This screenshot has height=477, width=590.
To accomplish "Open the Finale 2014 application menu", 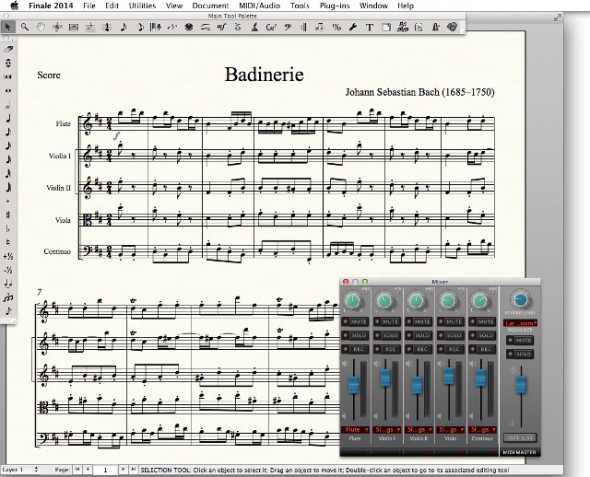I will 51,6.
